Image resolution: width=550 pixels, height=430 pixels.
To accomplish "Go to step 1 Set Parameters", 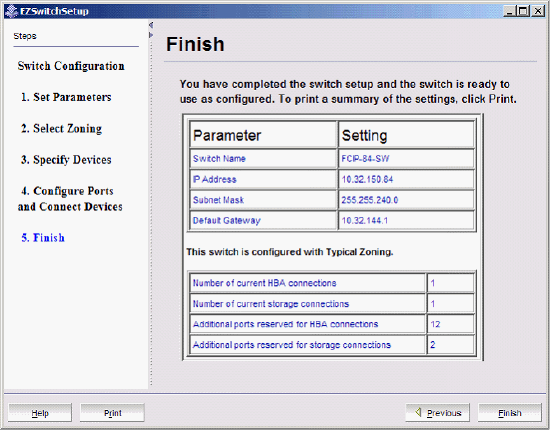I will [66, 97].
